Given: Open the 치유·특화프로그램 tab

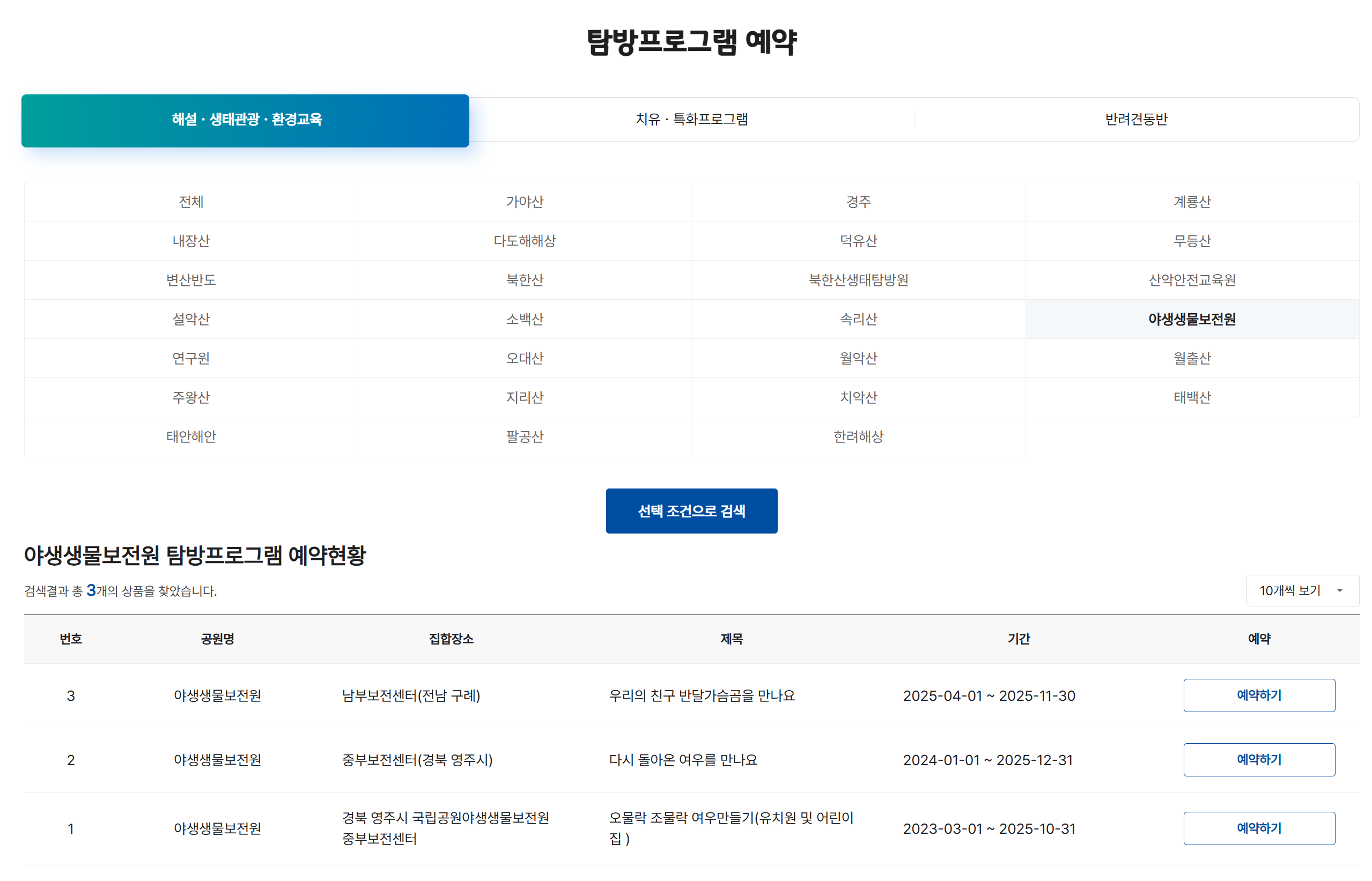Looking at the screenshot, I should click(692, 119).
